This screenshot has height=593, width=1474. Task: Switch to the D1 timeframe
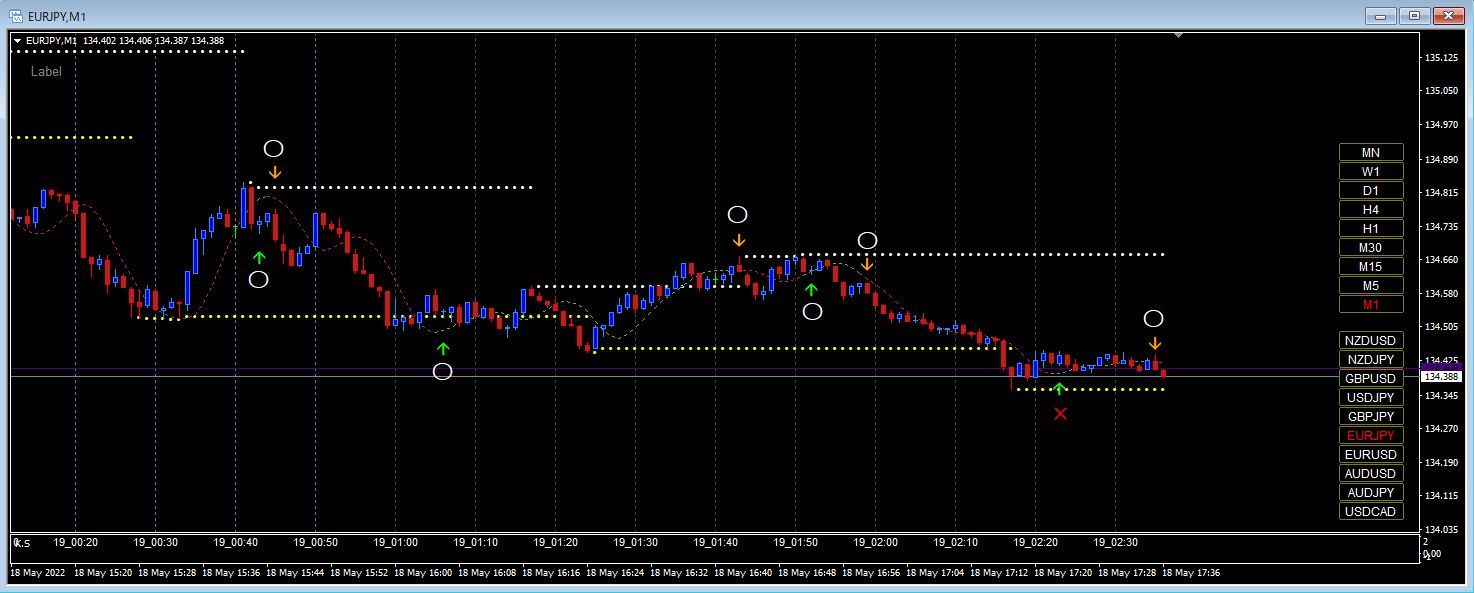click(x=1370, y=190)
